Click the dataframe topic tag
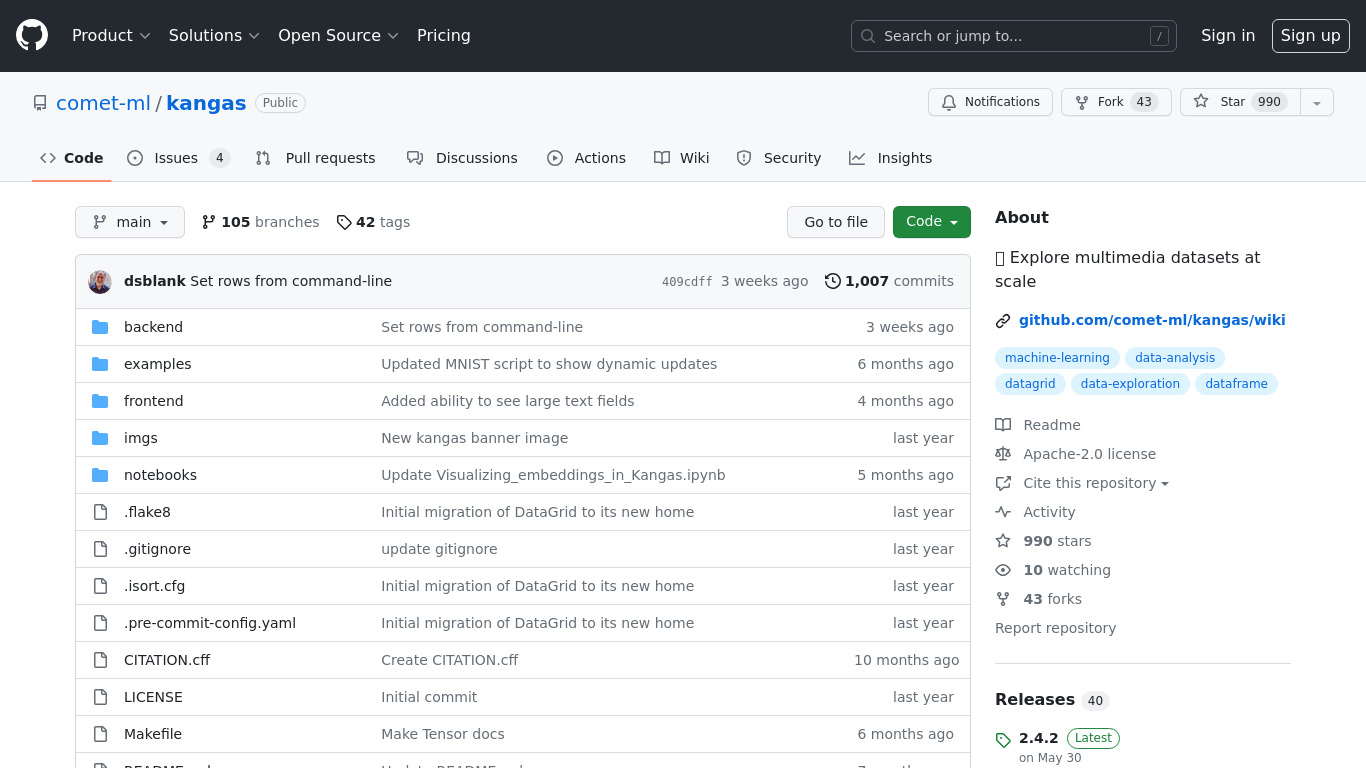This screenshot has width=1366, height=768. (x=1236, y=384)
